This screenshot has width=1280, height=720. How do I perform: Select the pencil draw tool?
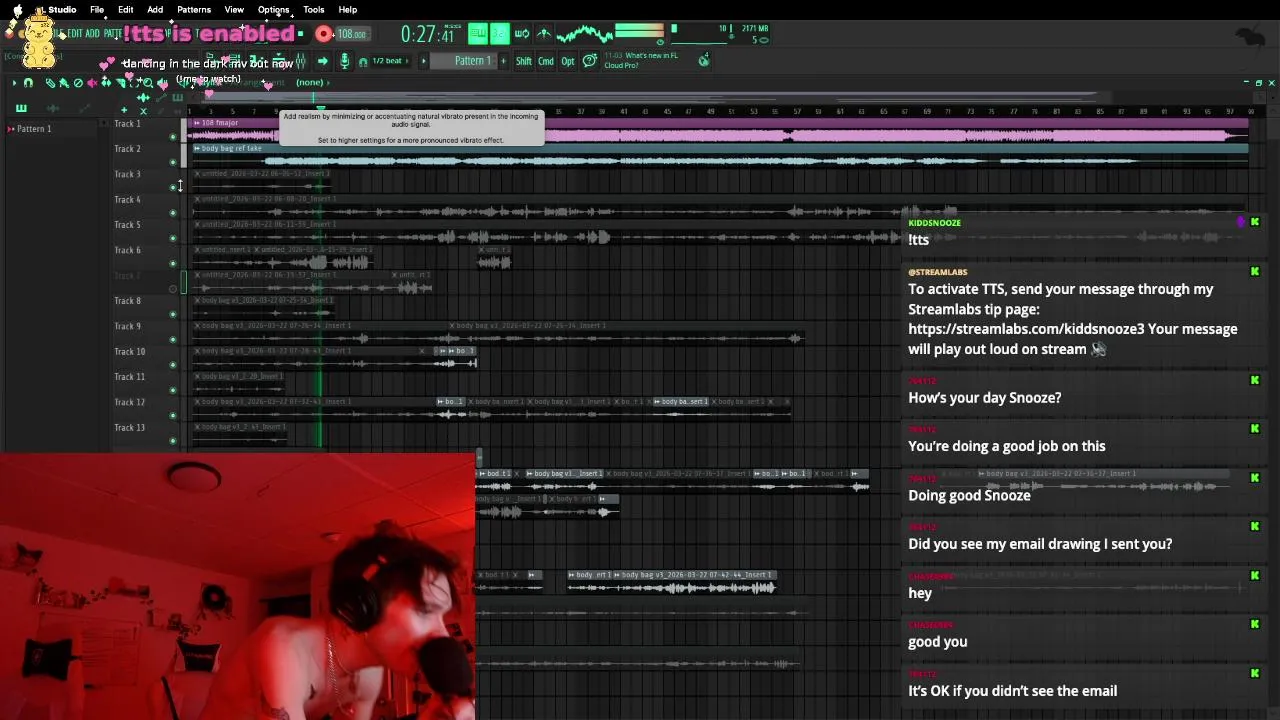tap(51, 83)
